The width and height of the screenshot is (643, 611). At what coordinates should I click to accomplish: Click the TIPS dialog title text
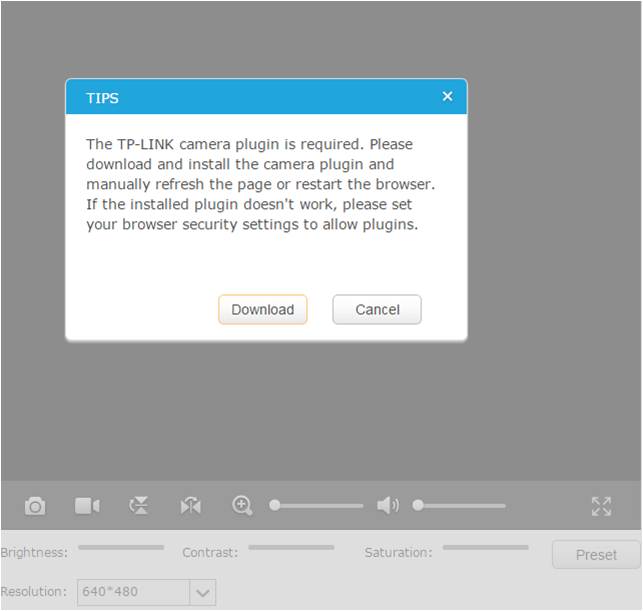[x=102, y=98]
